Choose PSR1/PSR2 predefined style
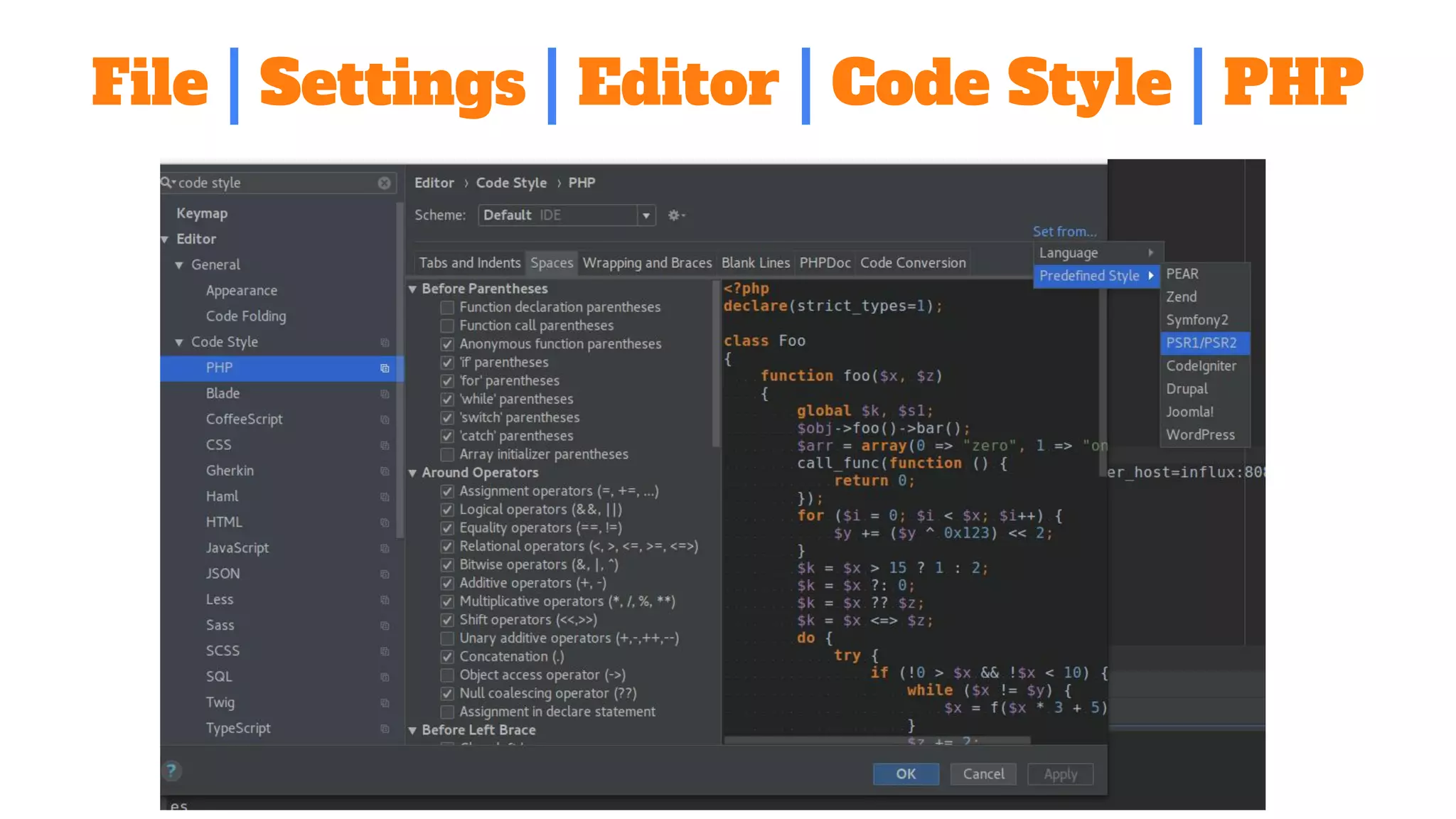Viewport: 1456px width, 819px height. coord(1205,343)
